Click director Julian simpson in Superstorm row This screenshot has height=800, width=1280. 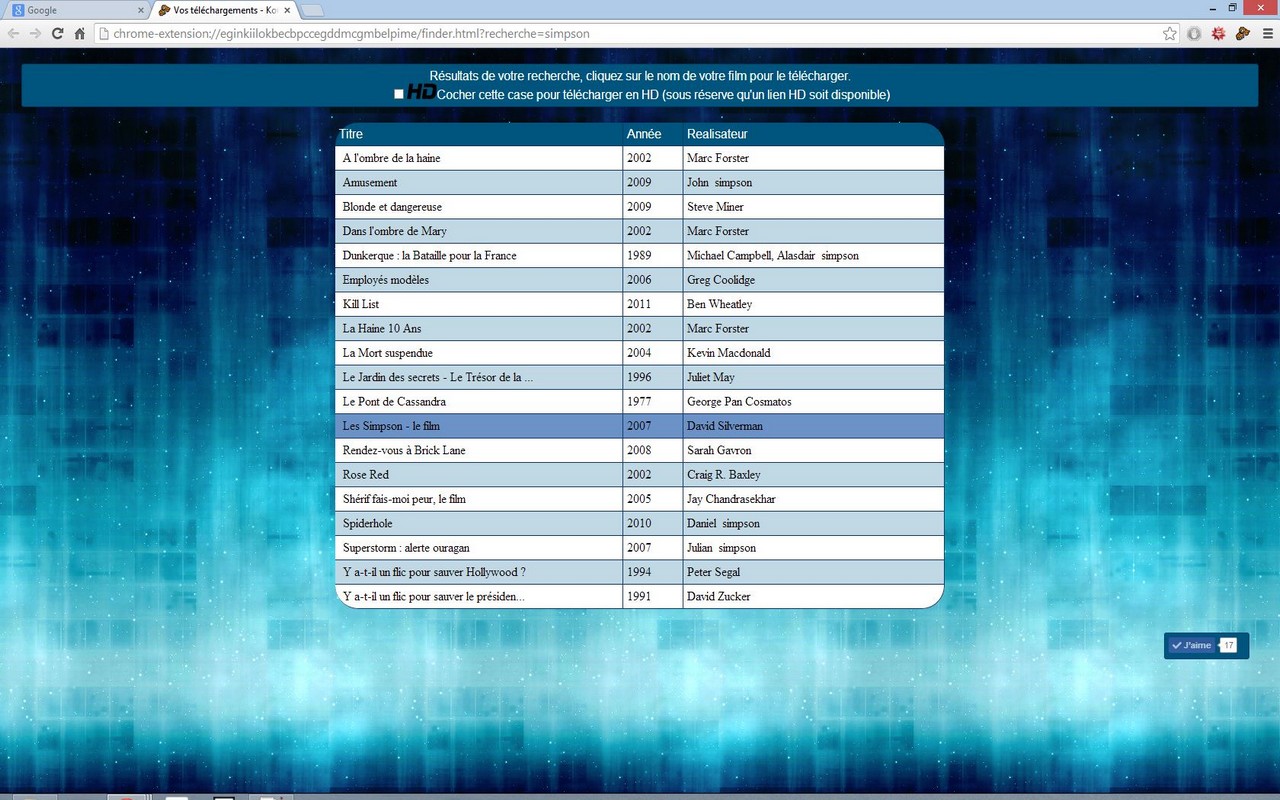pos(721,548)
